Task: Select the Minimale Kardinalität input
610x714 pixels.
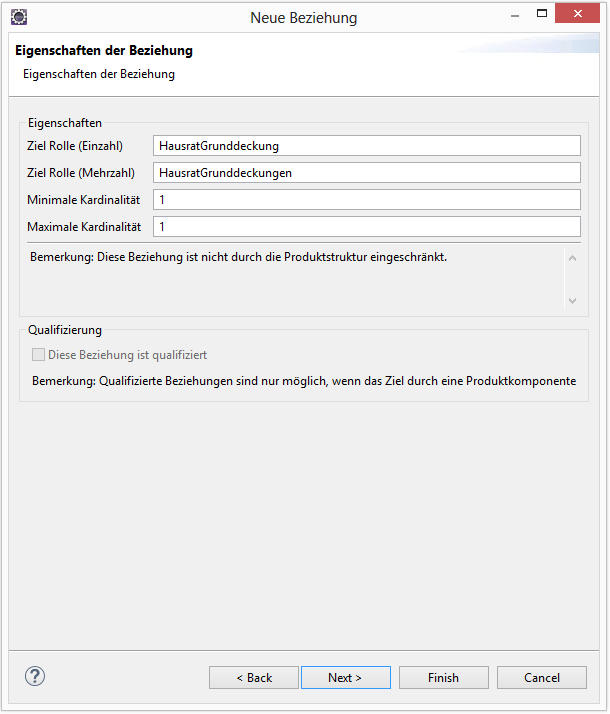Action: pos(366,200)
